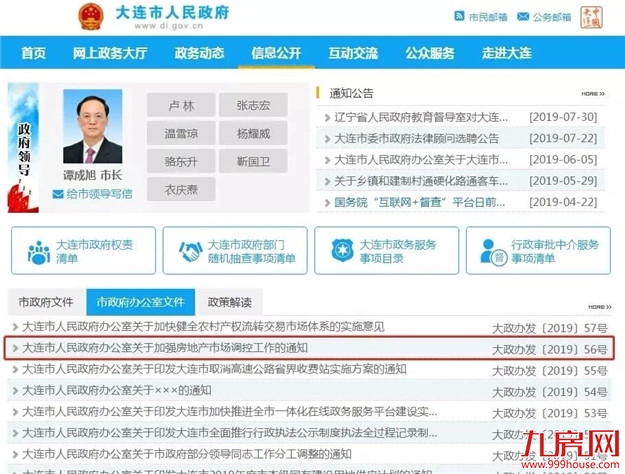Screen dimensions: 625x474
Task: Open 给市领导写信 link
Action: [99, 194]
